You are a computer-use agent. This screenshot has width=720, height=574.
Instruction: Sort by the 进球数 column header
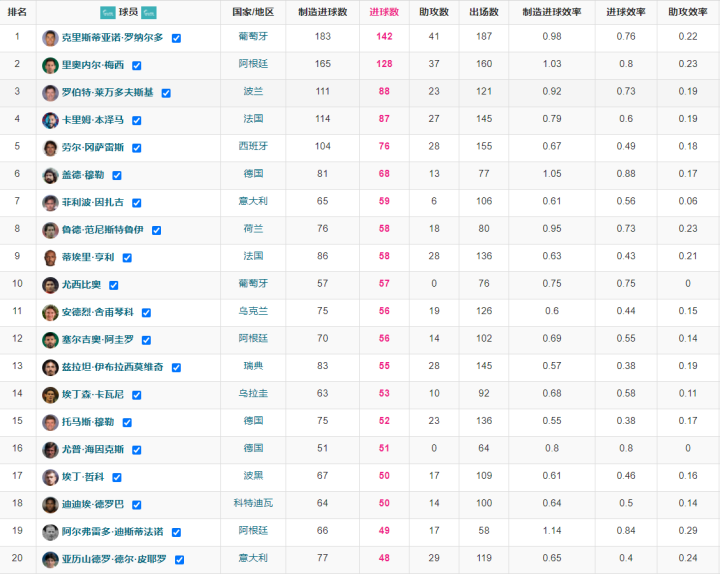(384, 12)
